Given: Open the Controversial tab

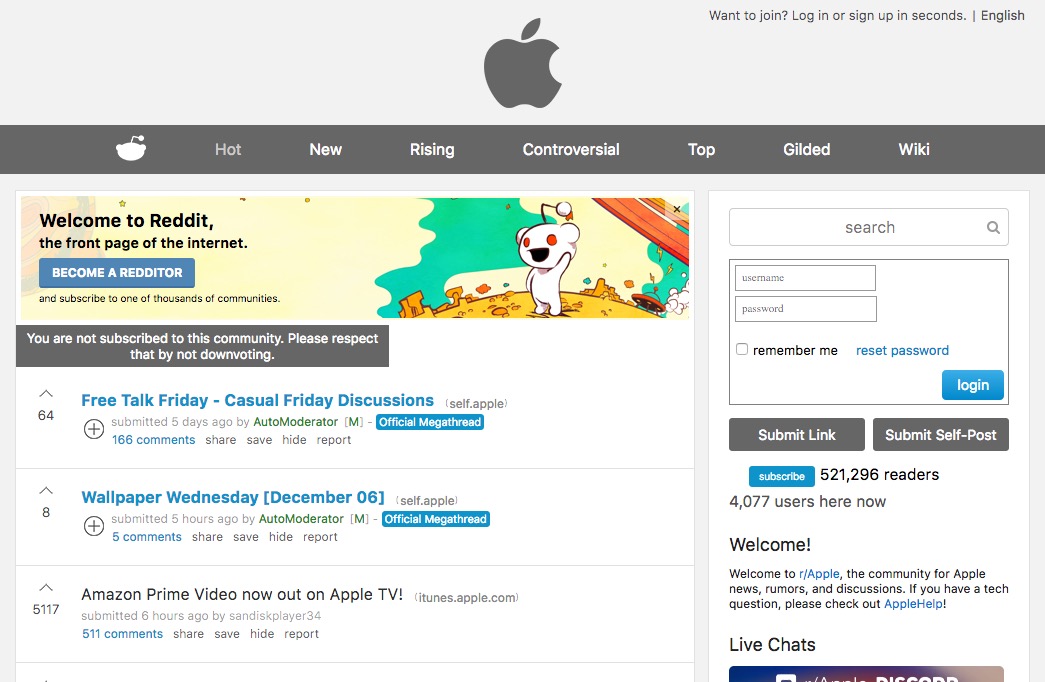Looking at the screenshot, I should 571,149.
